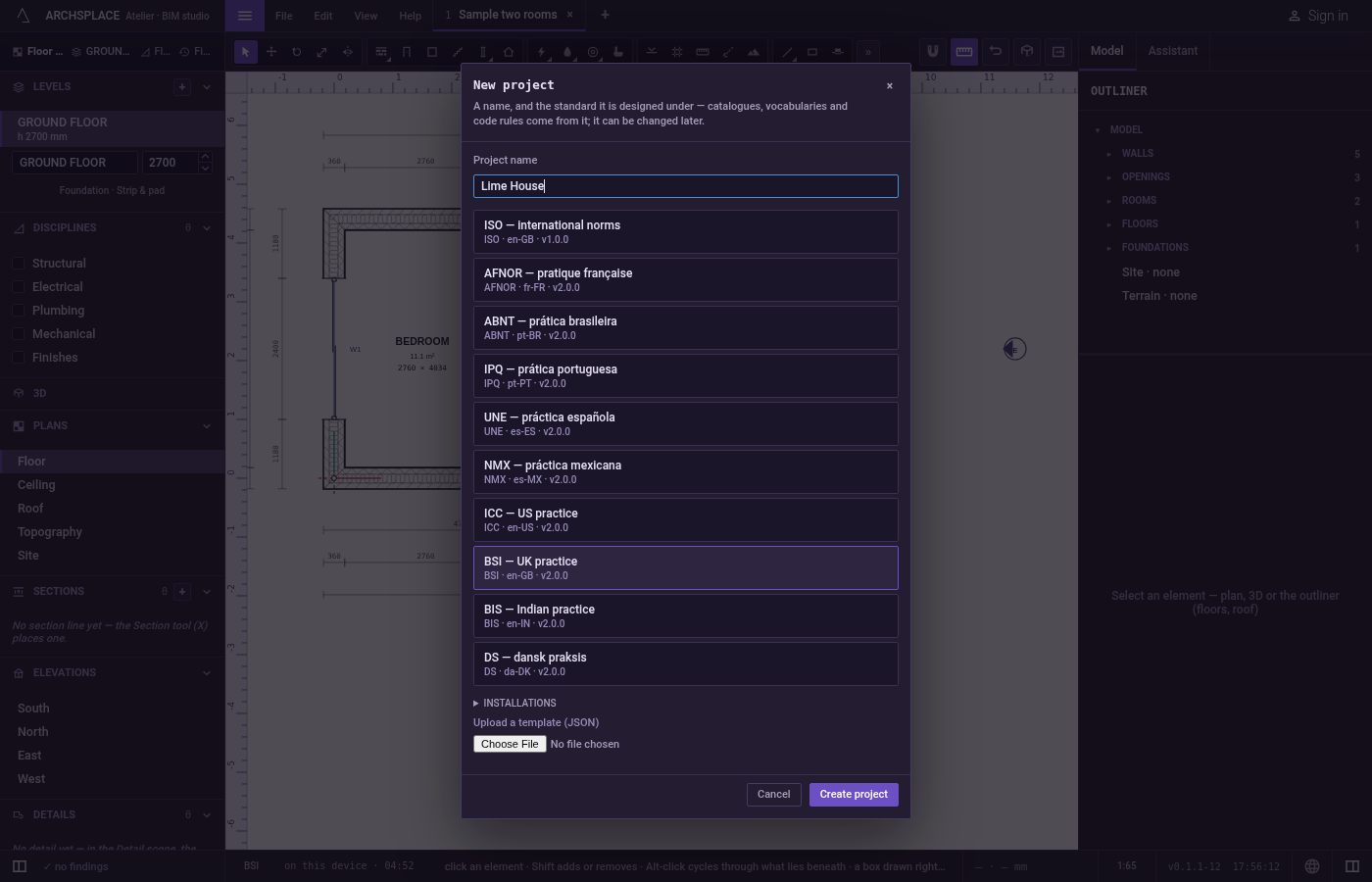Click the globe language icon in status bar
Screen dimensions: 1372x882
[1312, 866]
